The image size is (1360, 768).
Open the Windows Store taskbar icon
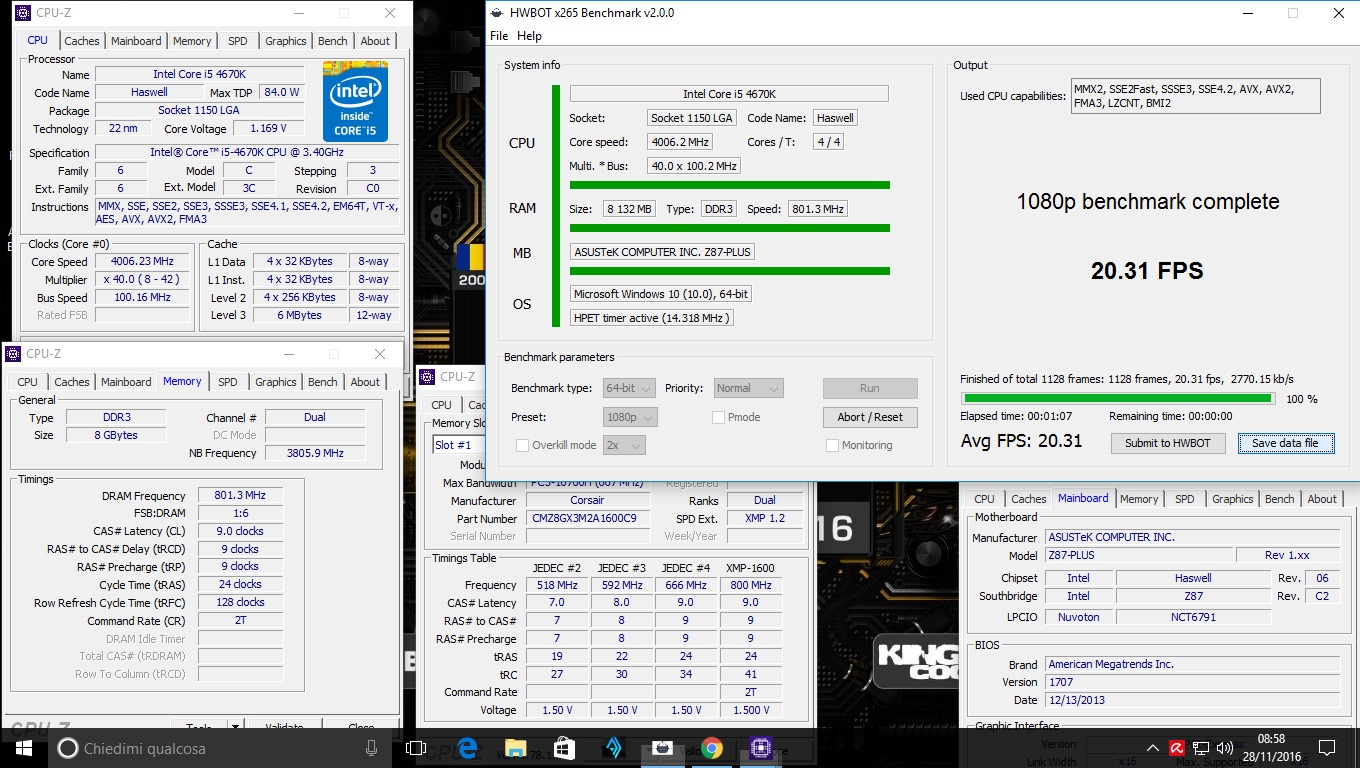(x=564, y=748)
